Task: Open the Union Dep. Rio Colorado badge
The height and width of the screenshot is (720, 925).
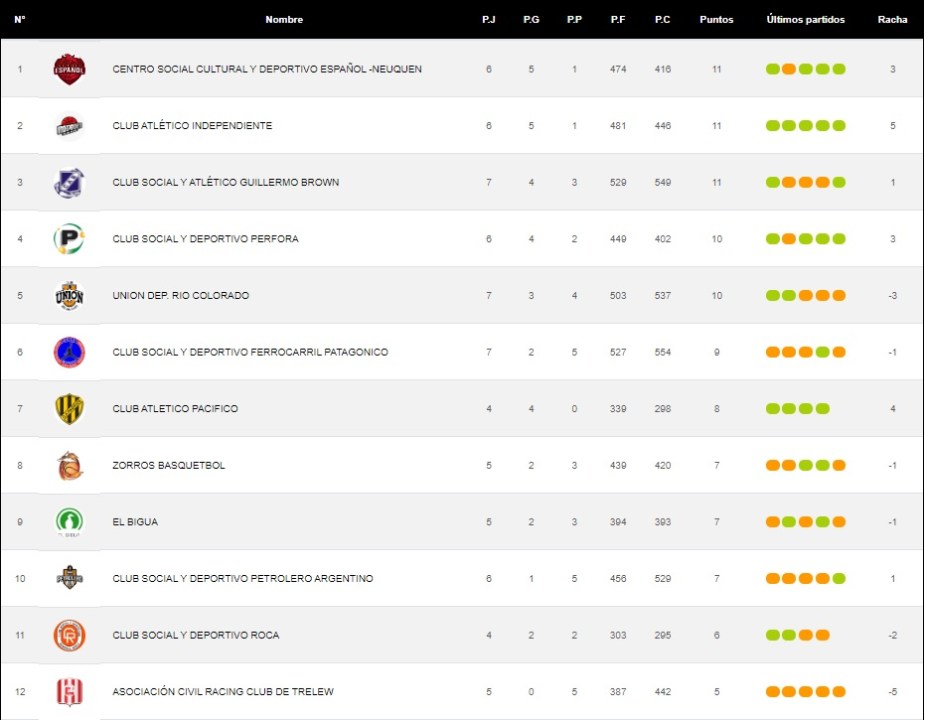Action: 69,296
